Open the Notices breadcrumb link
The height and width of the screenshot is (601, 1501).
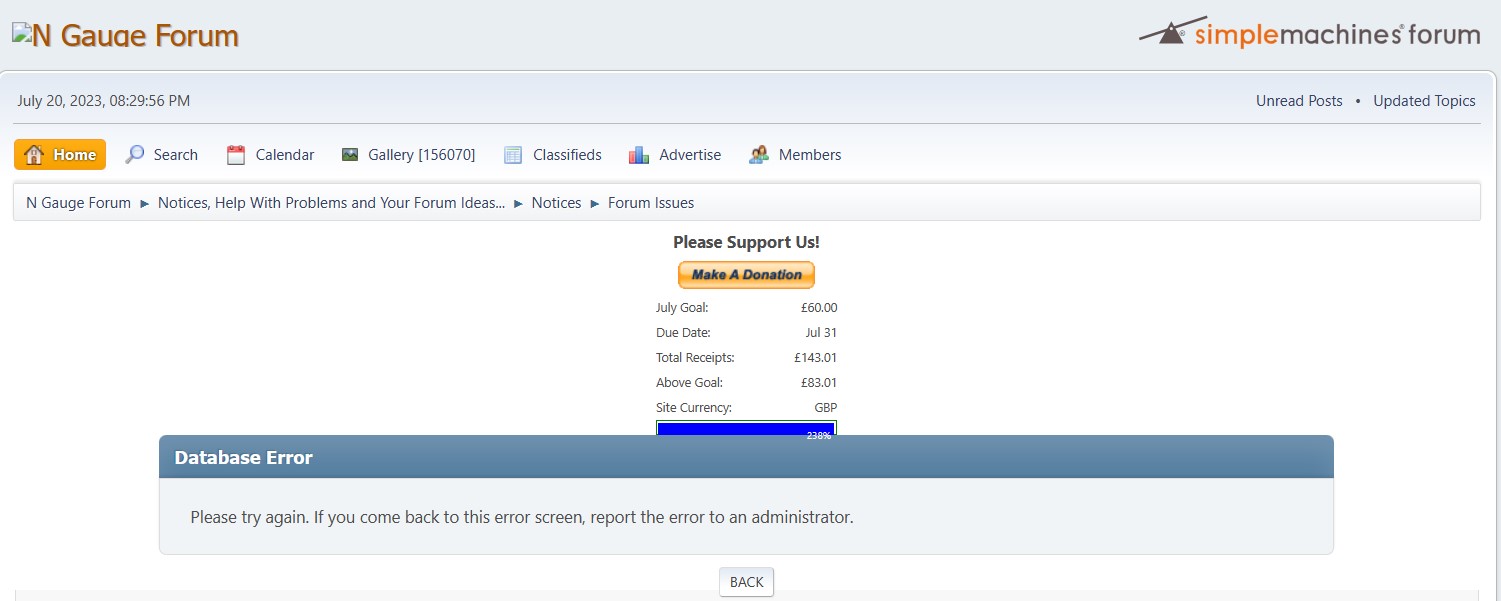pos(556,203)
